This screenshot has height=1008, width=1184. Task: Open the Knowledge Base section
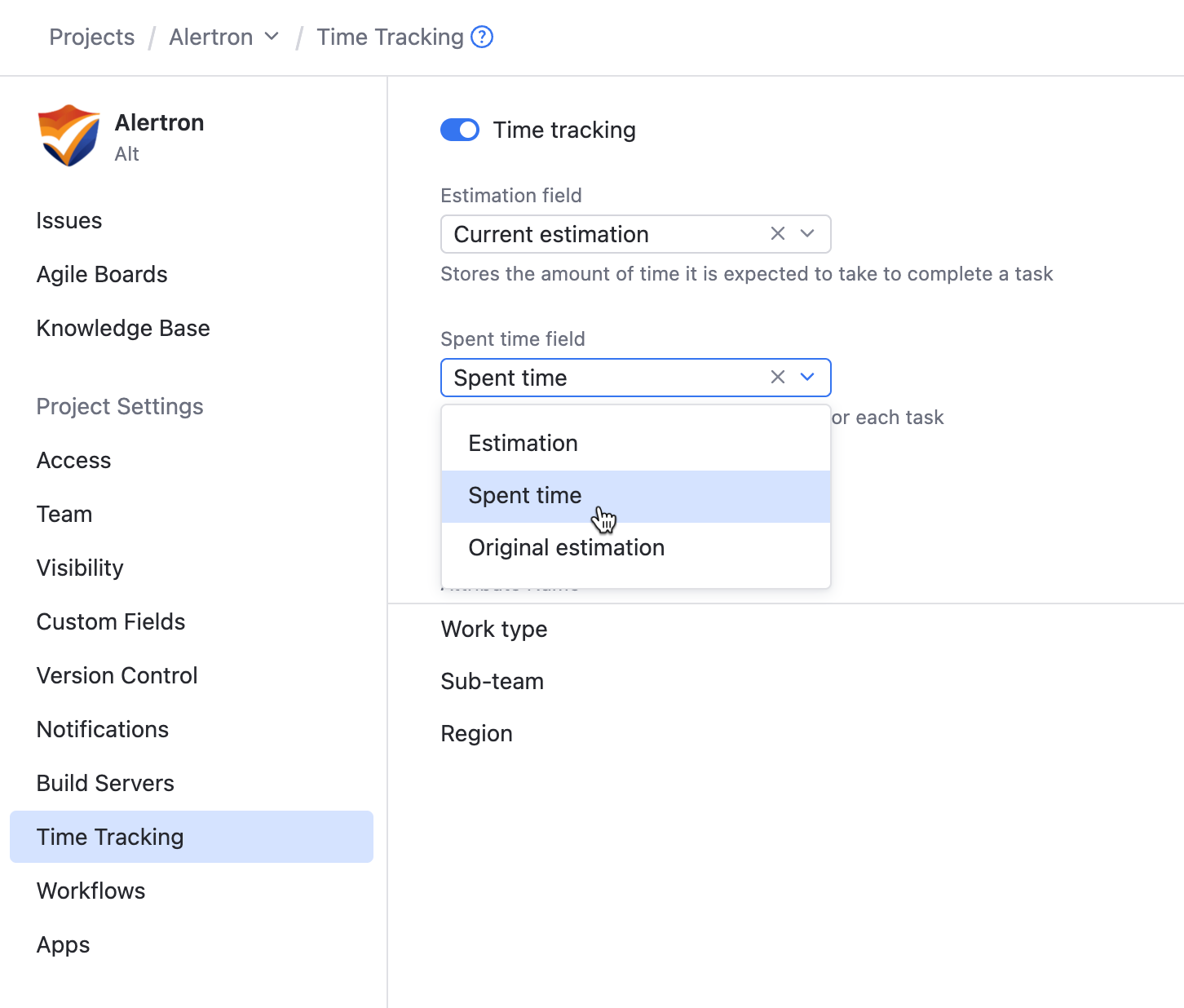[123, 329]
